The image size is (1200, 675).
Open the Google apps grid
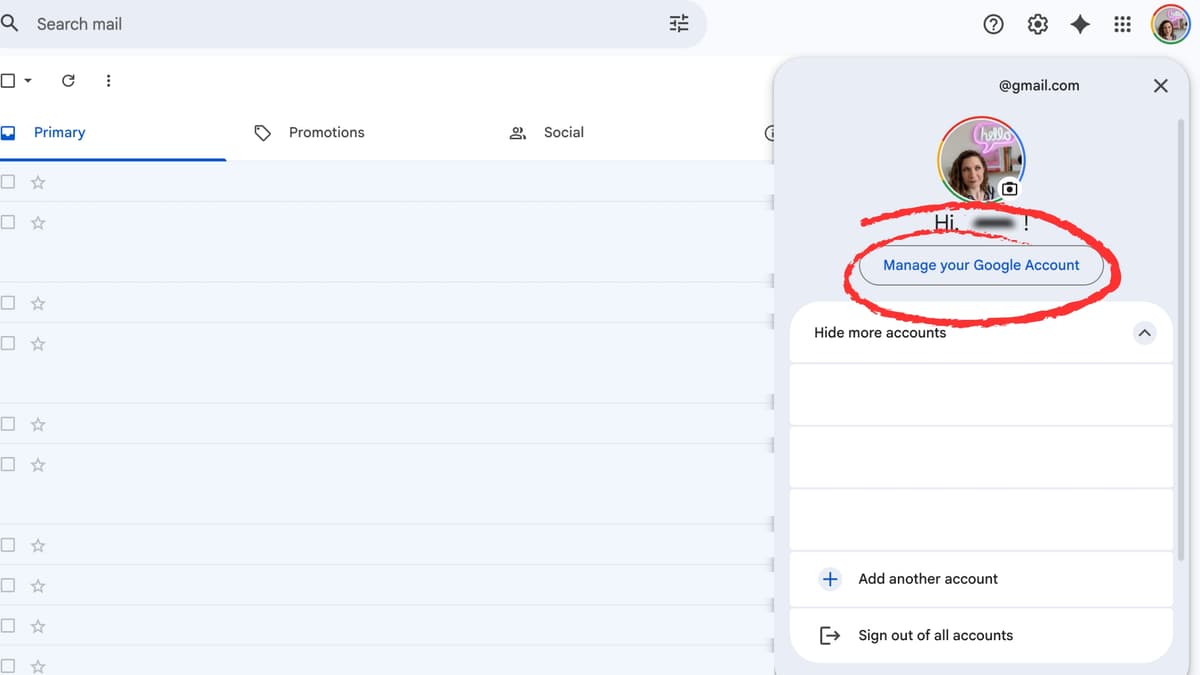pyautogui.click(x=1122, y=23)
